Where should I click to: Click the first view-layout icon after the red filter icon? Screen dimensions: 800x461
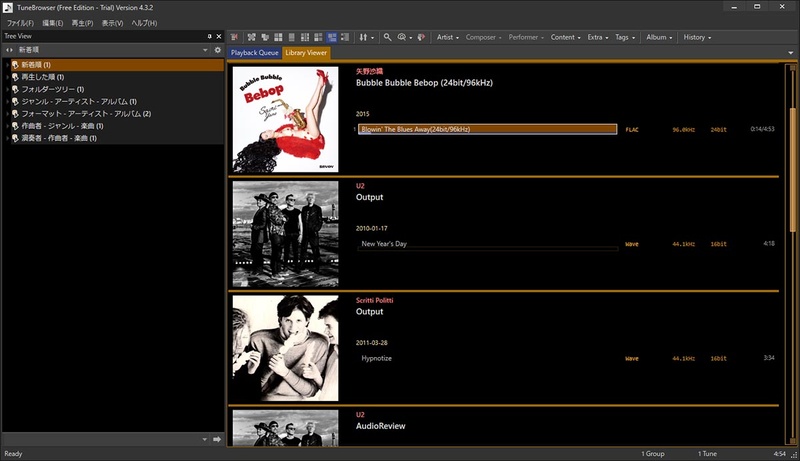pyautogui.click(x=252, y=37)
